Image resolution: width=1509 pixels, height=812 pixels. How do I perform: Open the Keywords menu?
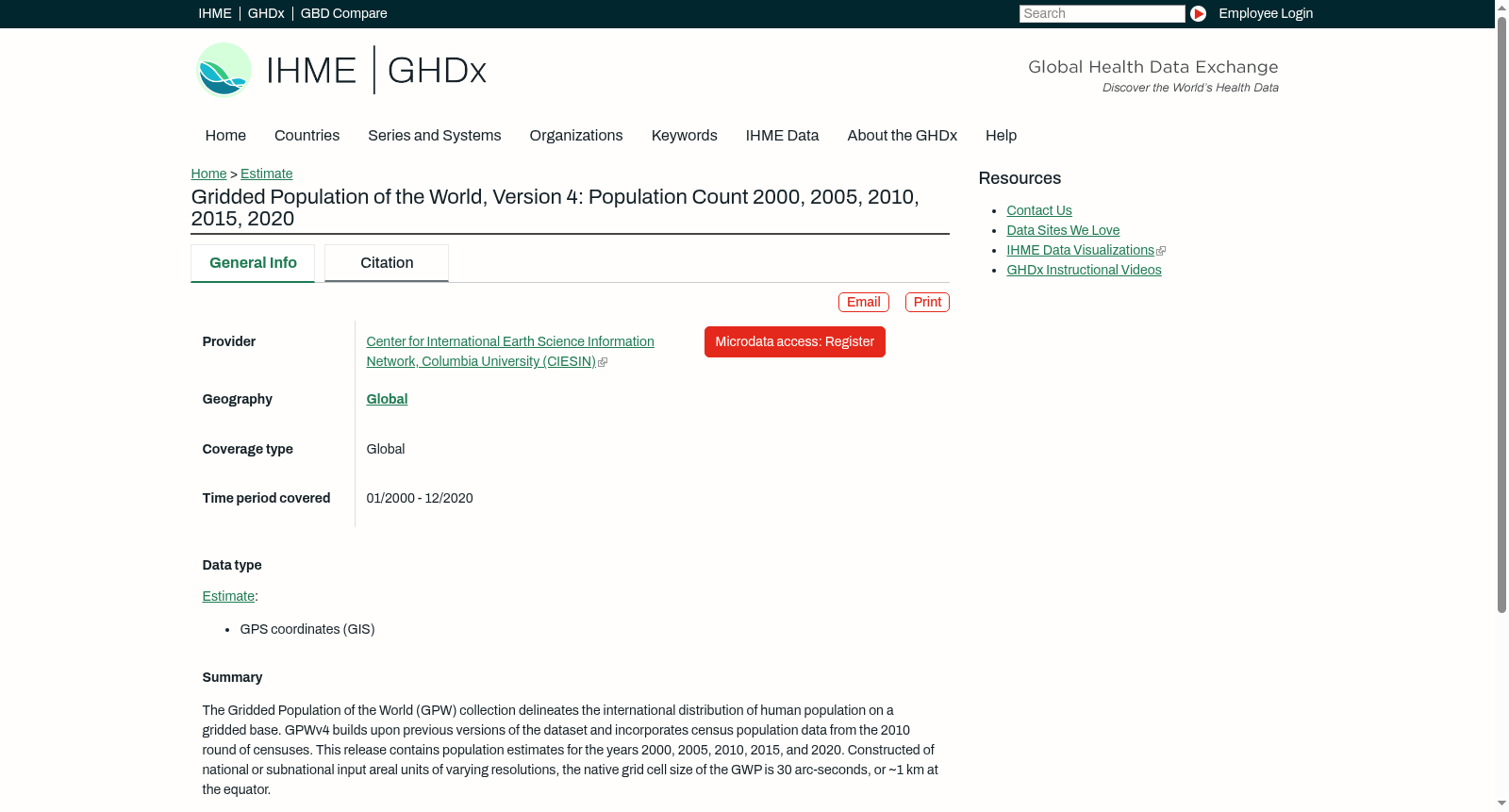tap(685, 136)
